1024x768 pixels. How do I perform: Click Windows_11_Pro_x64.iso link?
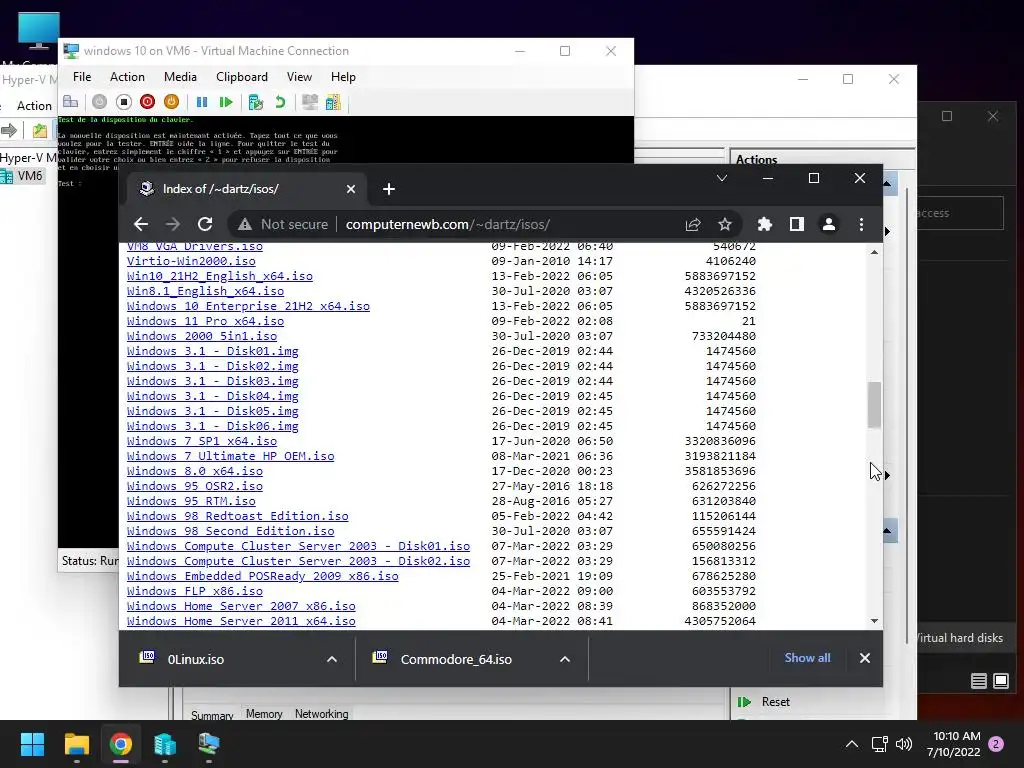[205, 321]
